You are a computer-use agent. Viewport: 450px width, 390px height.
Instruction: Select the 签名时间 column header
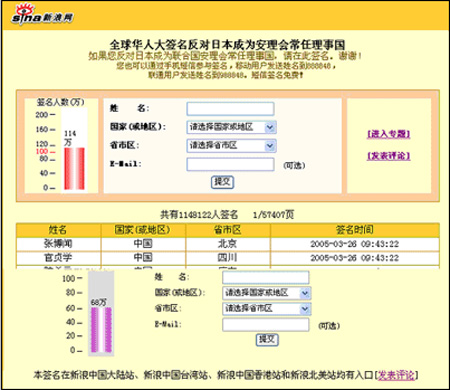tap(355, 230)
